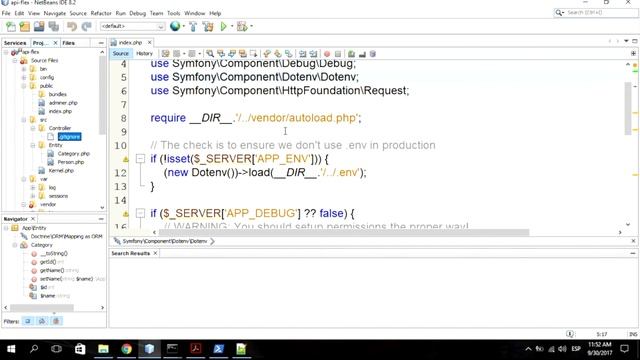
Task: Click the Redo toolbar icon
Action: coord(86,27)
